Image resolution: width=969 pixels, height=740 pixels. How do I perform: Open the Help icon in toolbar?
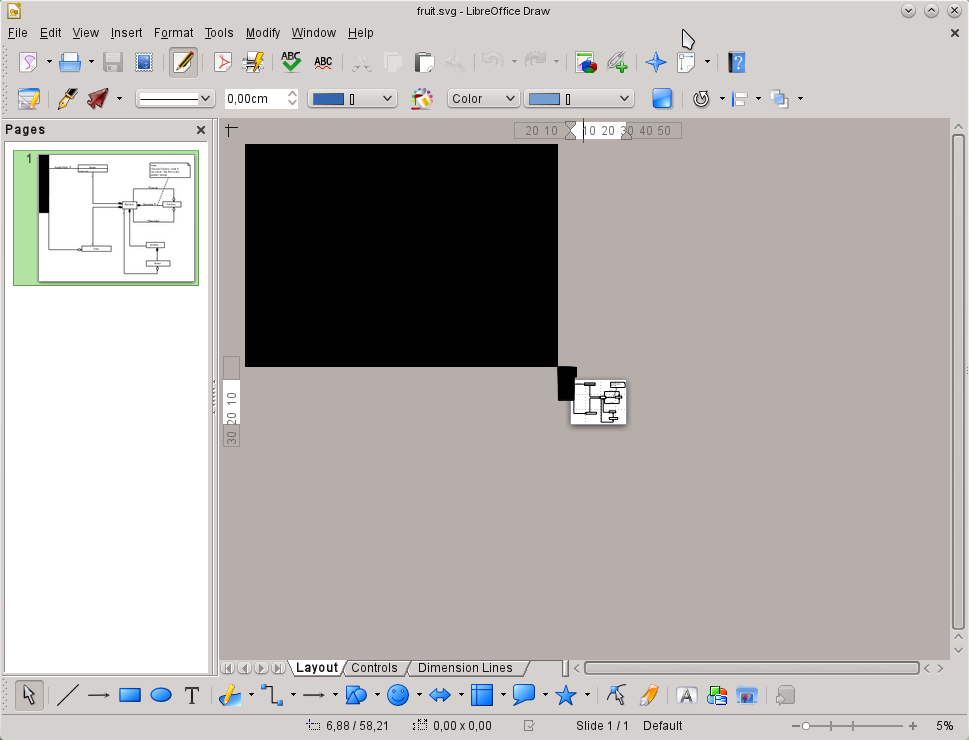pos(737,63)
